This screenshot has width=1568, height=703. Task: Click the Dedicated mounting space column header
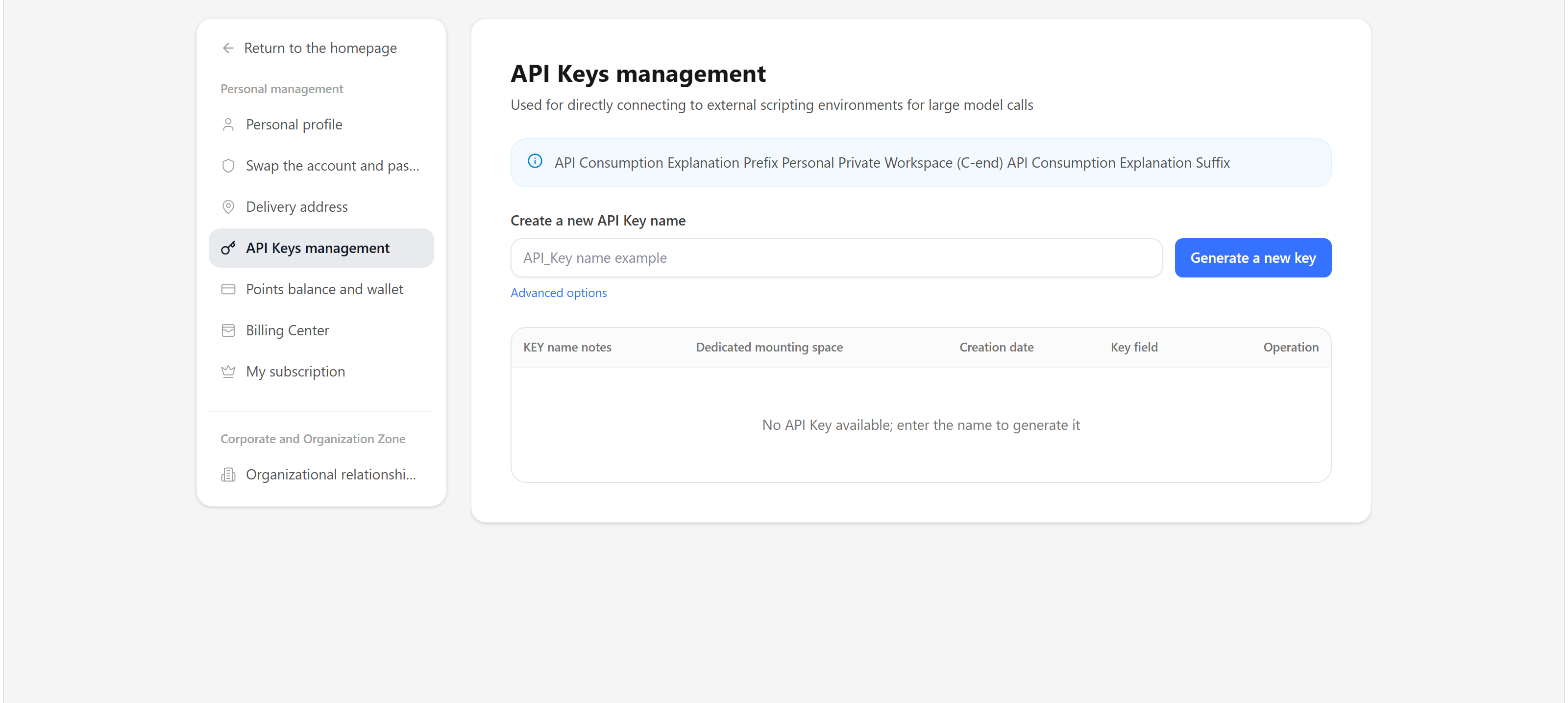769,347
